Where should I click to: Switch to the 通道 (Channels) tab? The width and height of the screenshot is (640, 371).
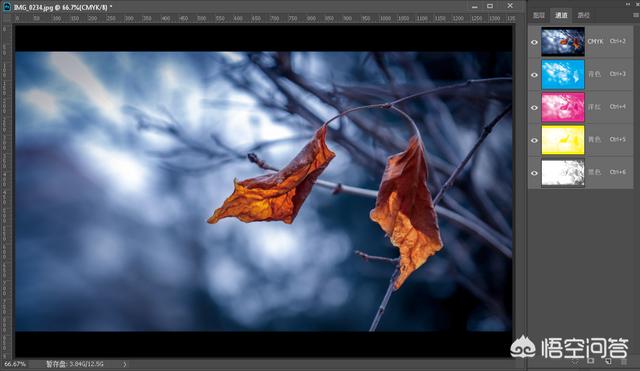561,15
